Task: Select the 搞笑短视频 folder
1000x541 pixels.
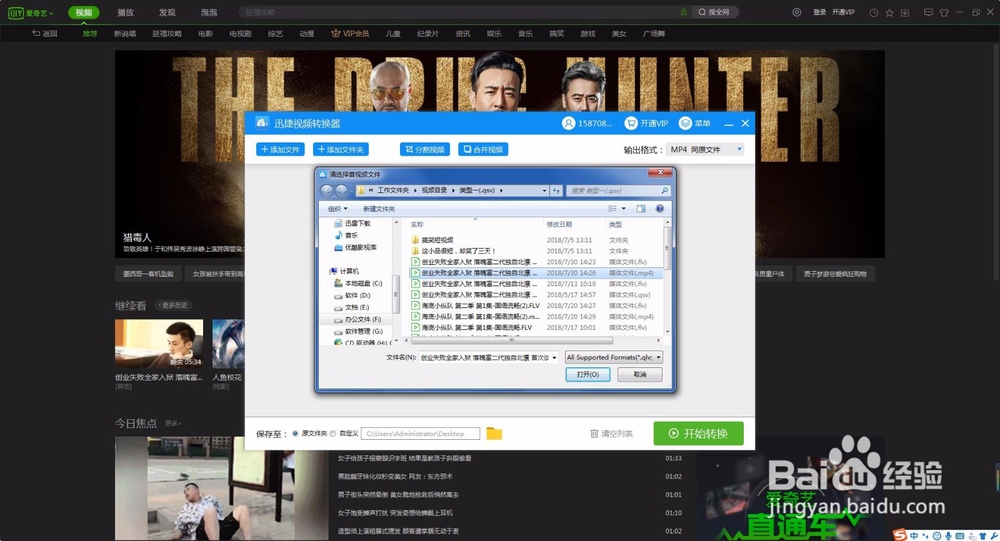Action: (x=432, y=240)
